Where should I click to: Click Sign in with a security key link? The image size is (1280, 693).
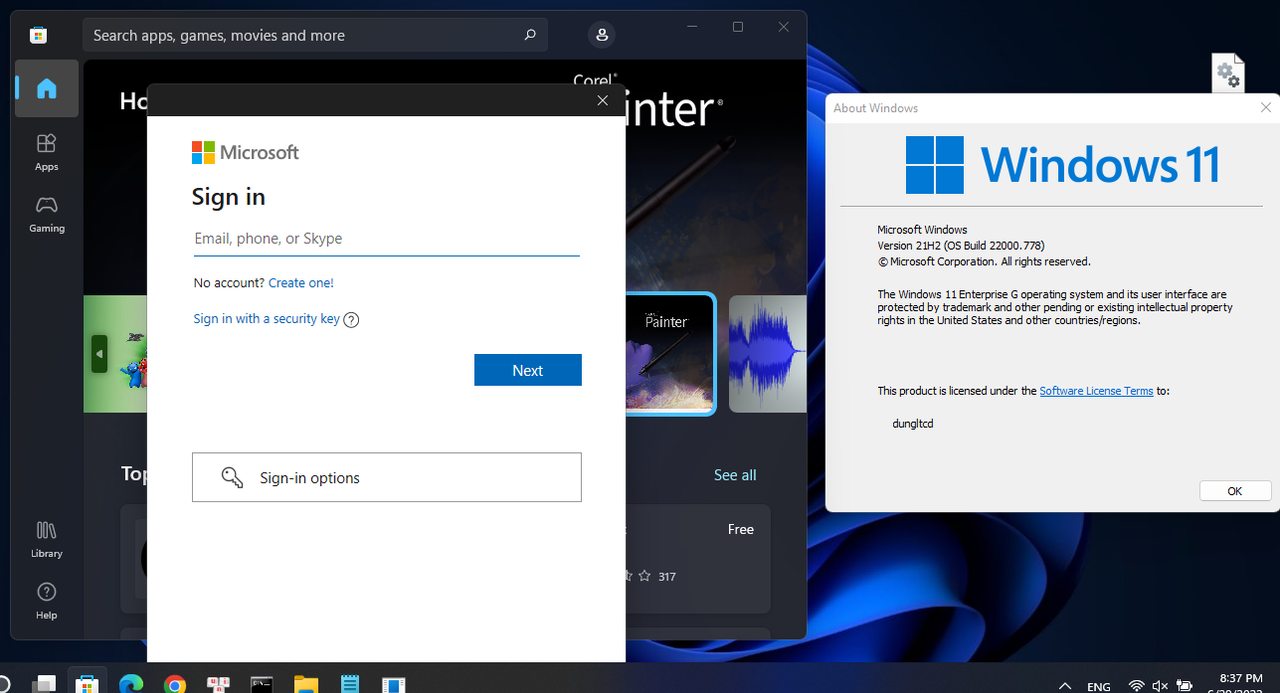point(267,319)
